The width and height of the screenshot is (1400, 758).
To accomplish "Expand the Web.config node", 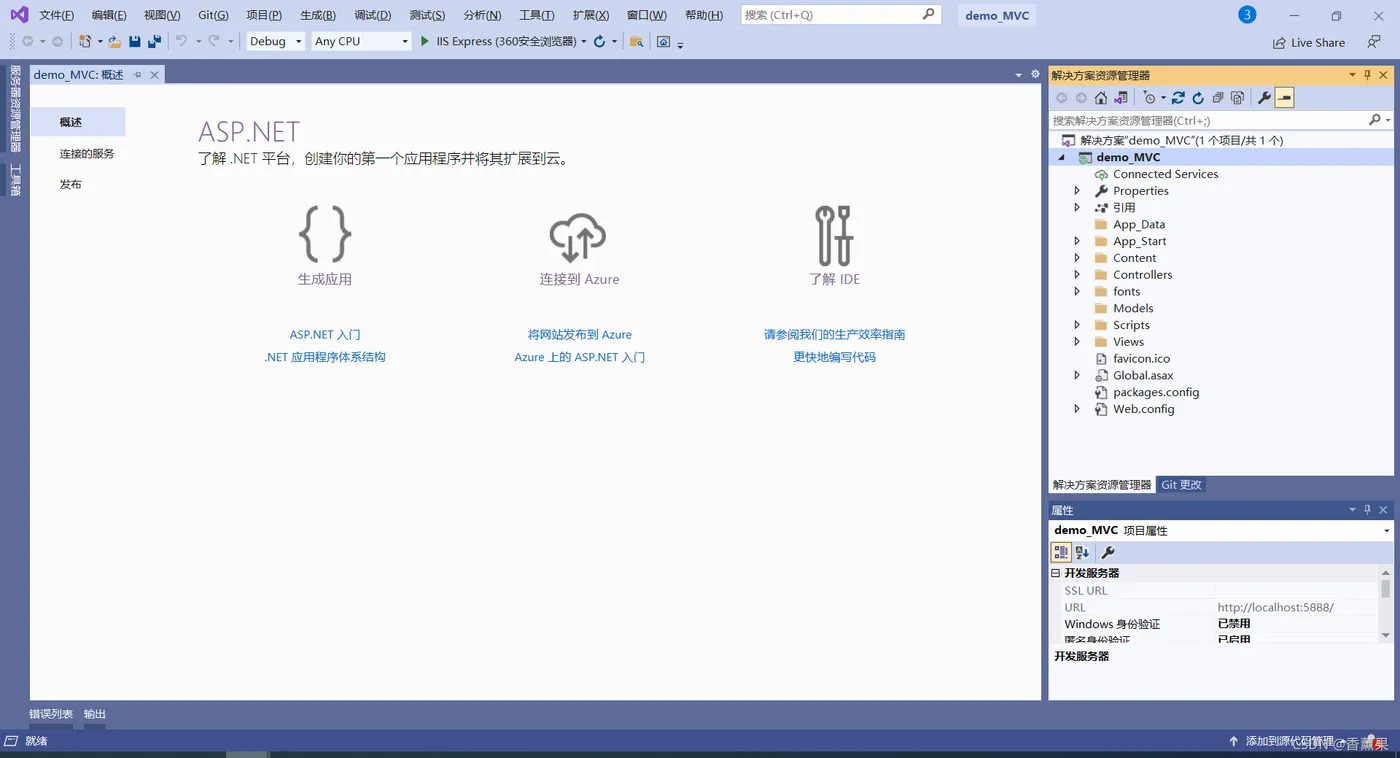I will [x=1077, y=409].
